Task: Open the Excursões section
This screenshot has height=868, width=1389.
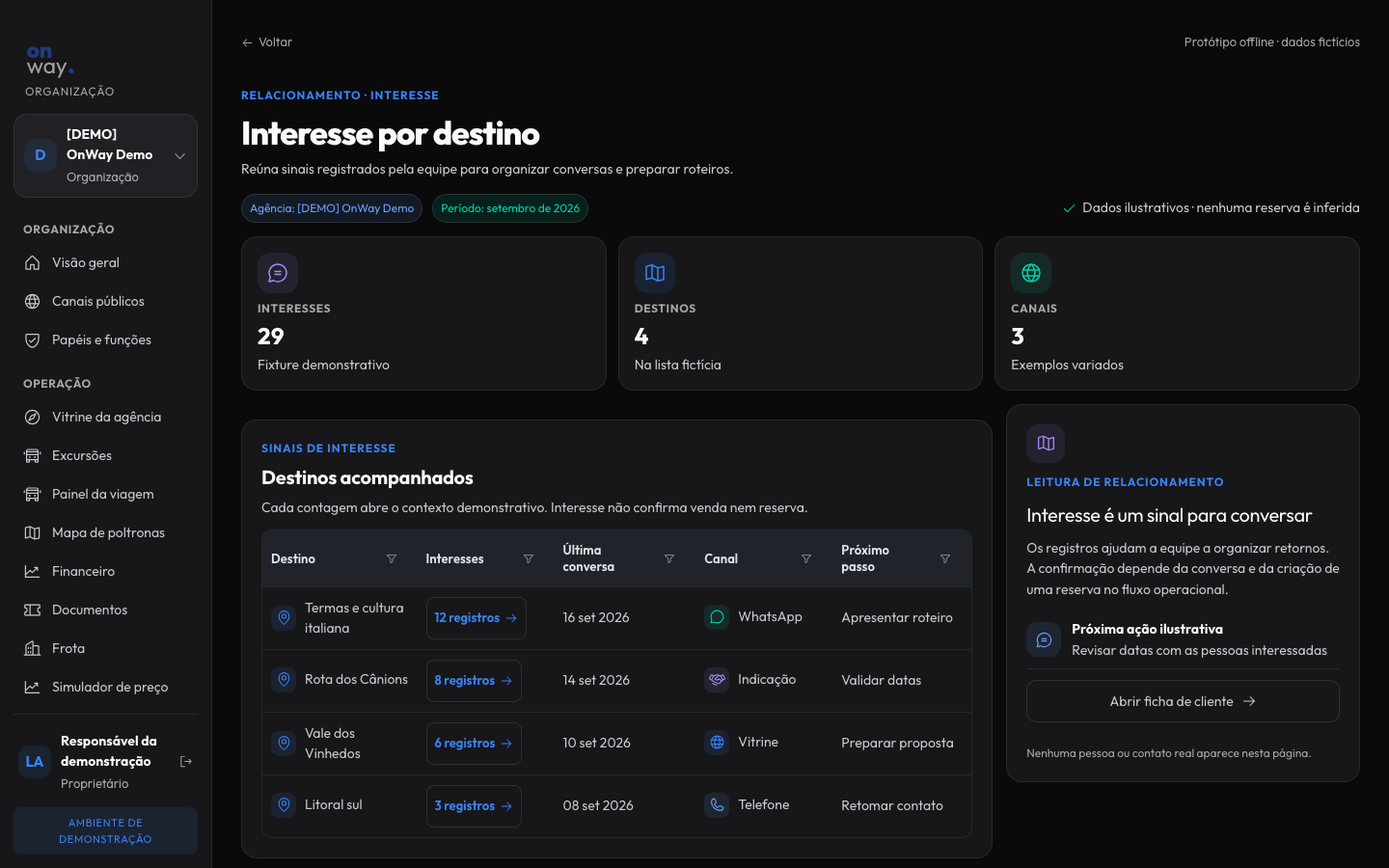Action: point(105,455)
